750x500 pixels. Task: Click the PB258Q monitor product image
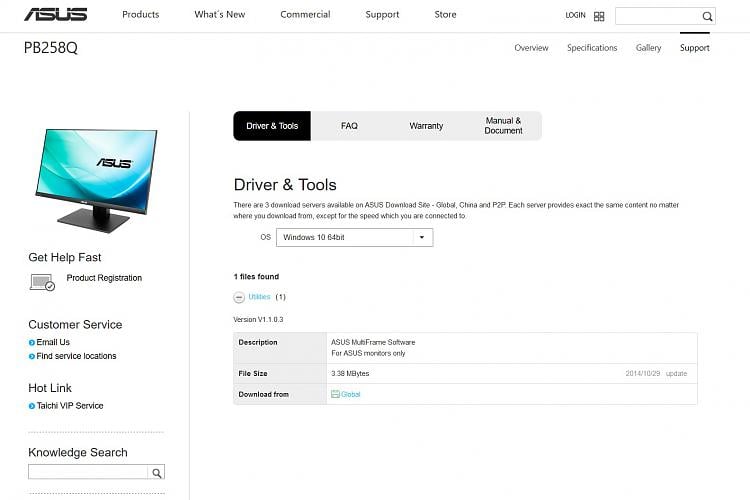[97, 180]
